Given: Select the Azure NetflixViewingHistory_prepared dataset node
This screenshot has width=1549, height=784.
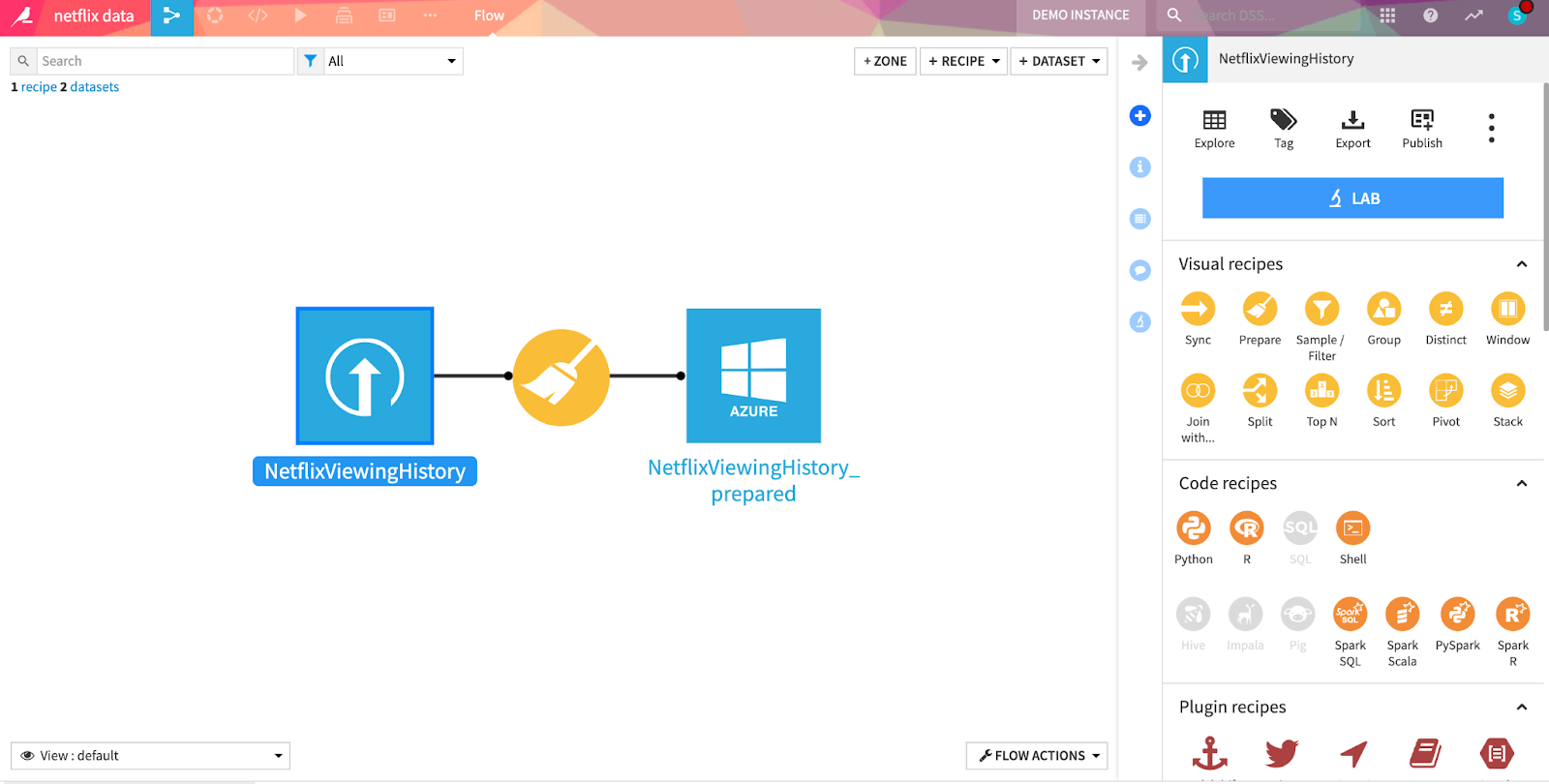Looking at the screenshot, I should [753, 376].
